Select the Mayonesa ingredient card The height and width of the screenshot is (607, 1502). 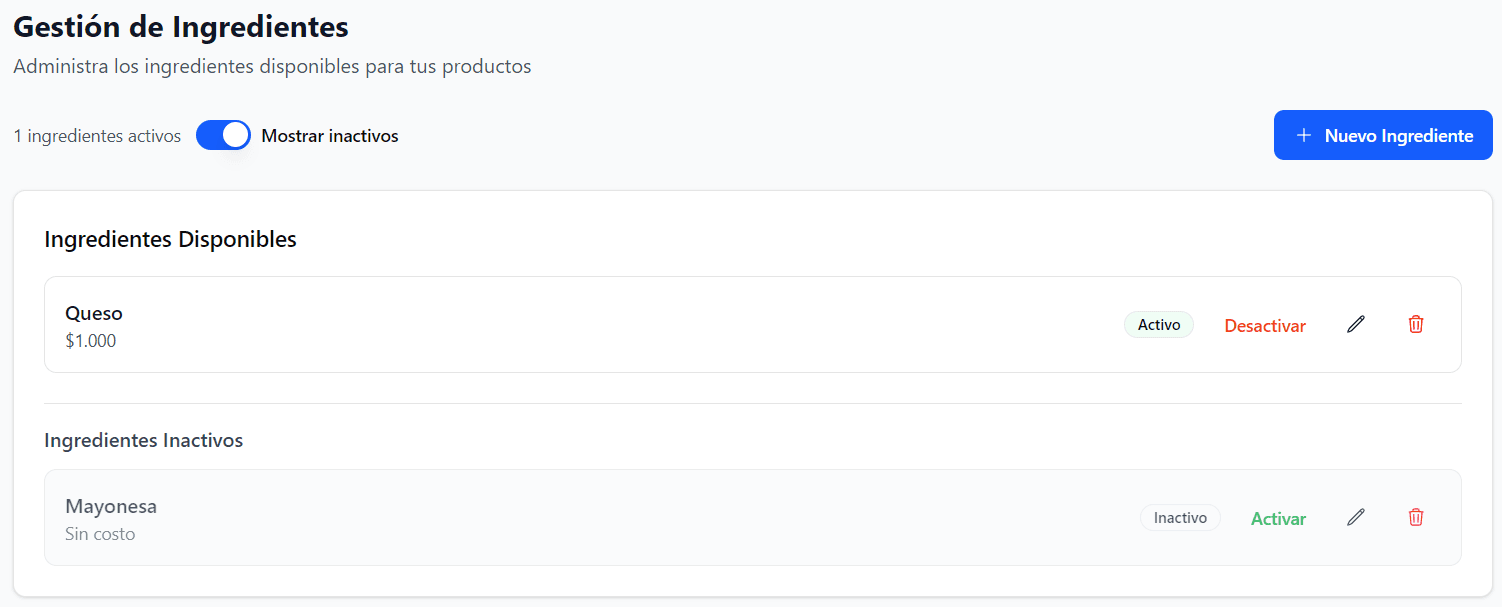point(600,517)
